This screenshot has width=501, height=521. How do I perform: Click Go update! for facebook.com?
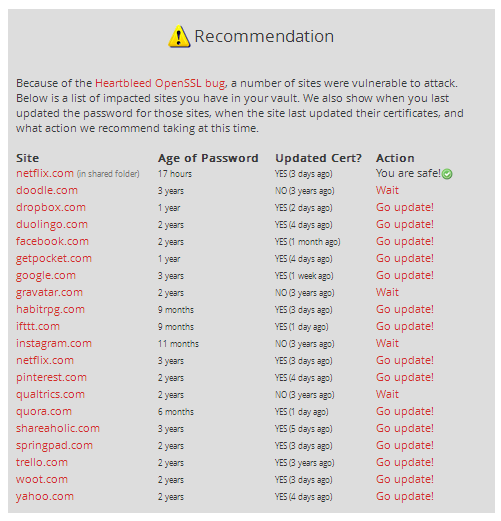point(405,241)
